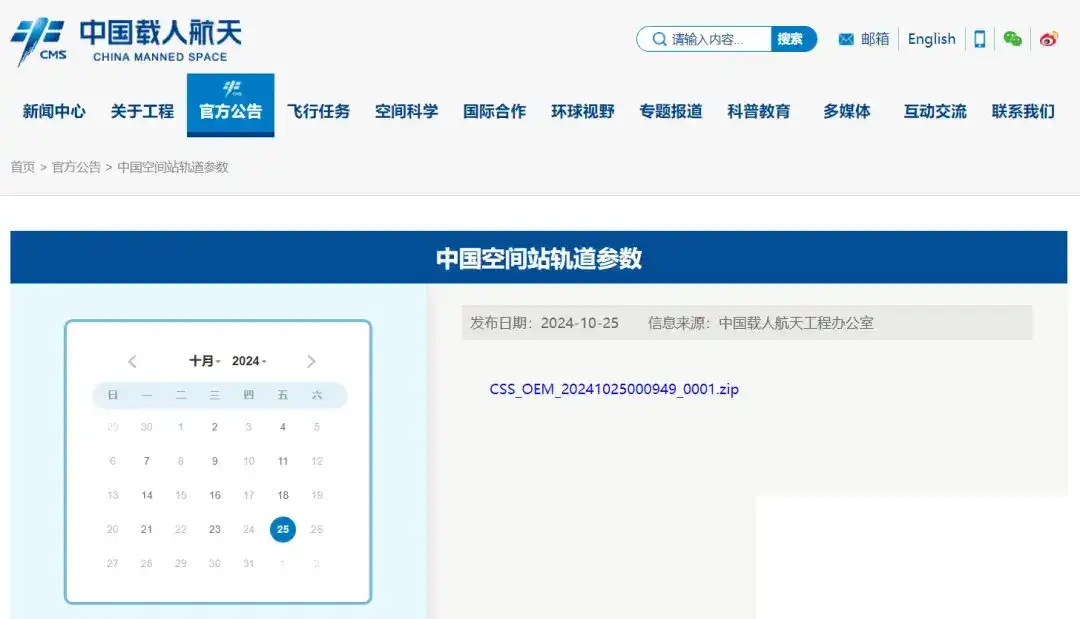This screenshot has height=619, width=1080.
Task: Click the China Manned Space CMS logo
Action: 126,41
